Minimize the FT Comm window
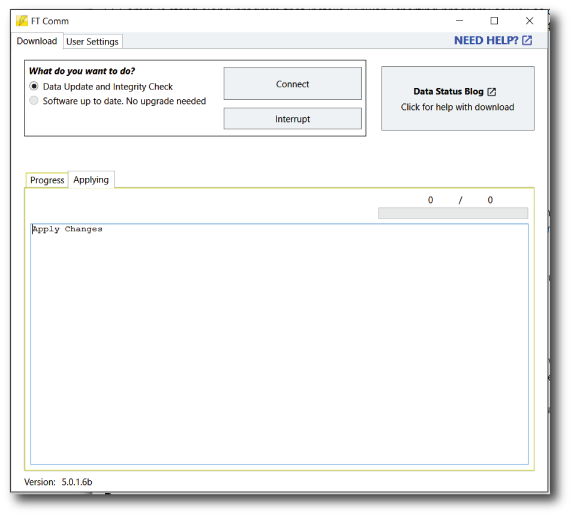This screenshot has height=515, width=571. 460,21
